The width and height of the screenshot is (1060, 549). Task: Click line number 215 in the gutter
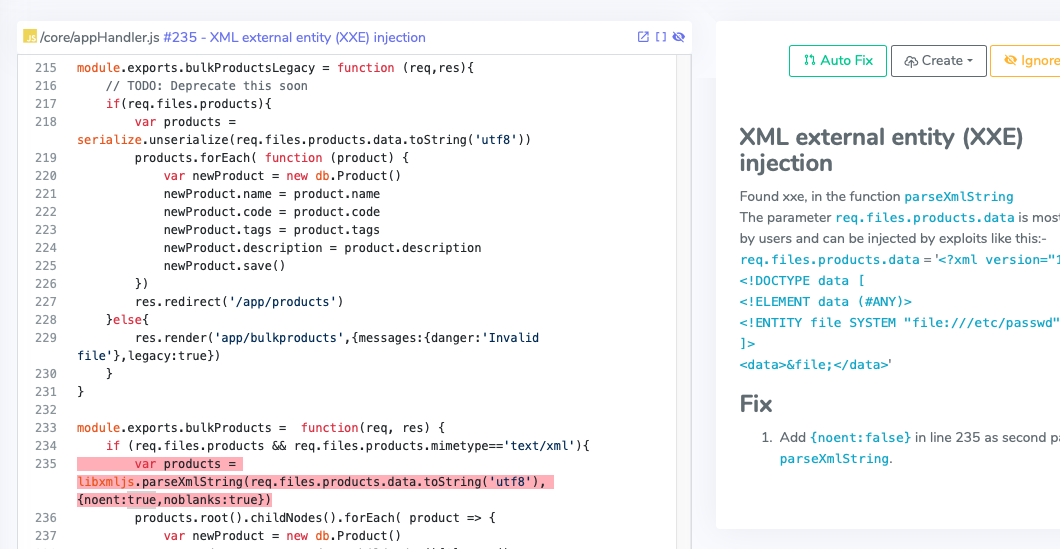click(46, 68)
